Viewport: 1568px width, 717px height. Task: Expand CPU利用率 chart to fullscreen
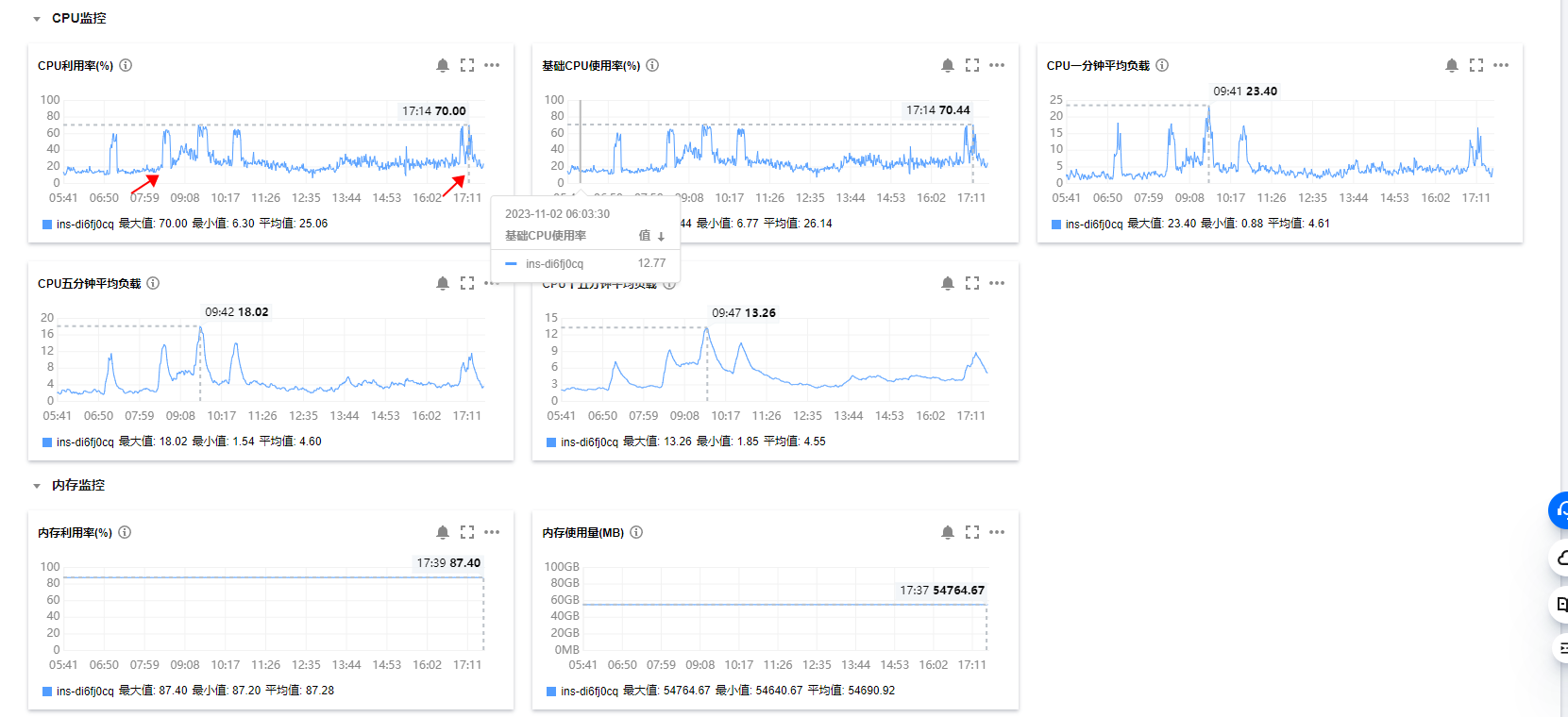point(467,65)
